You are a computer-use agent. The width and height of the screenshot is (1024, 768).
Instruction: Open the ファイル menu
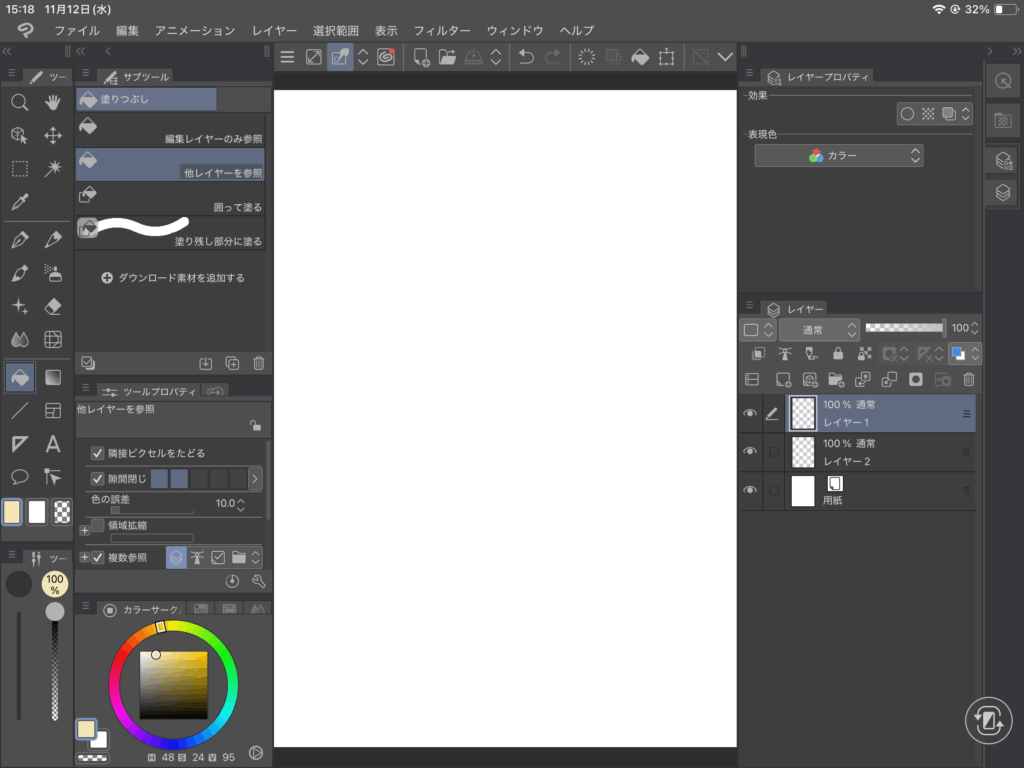tap(77, 31)
